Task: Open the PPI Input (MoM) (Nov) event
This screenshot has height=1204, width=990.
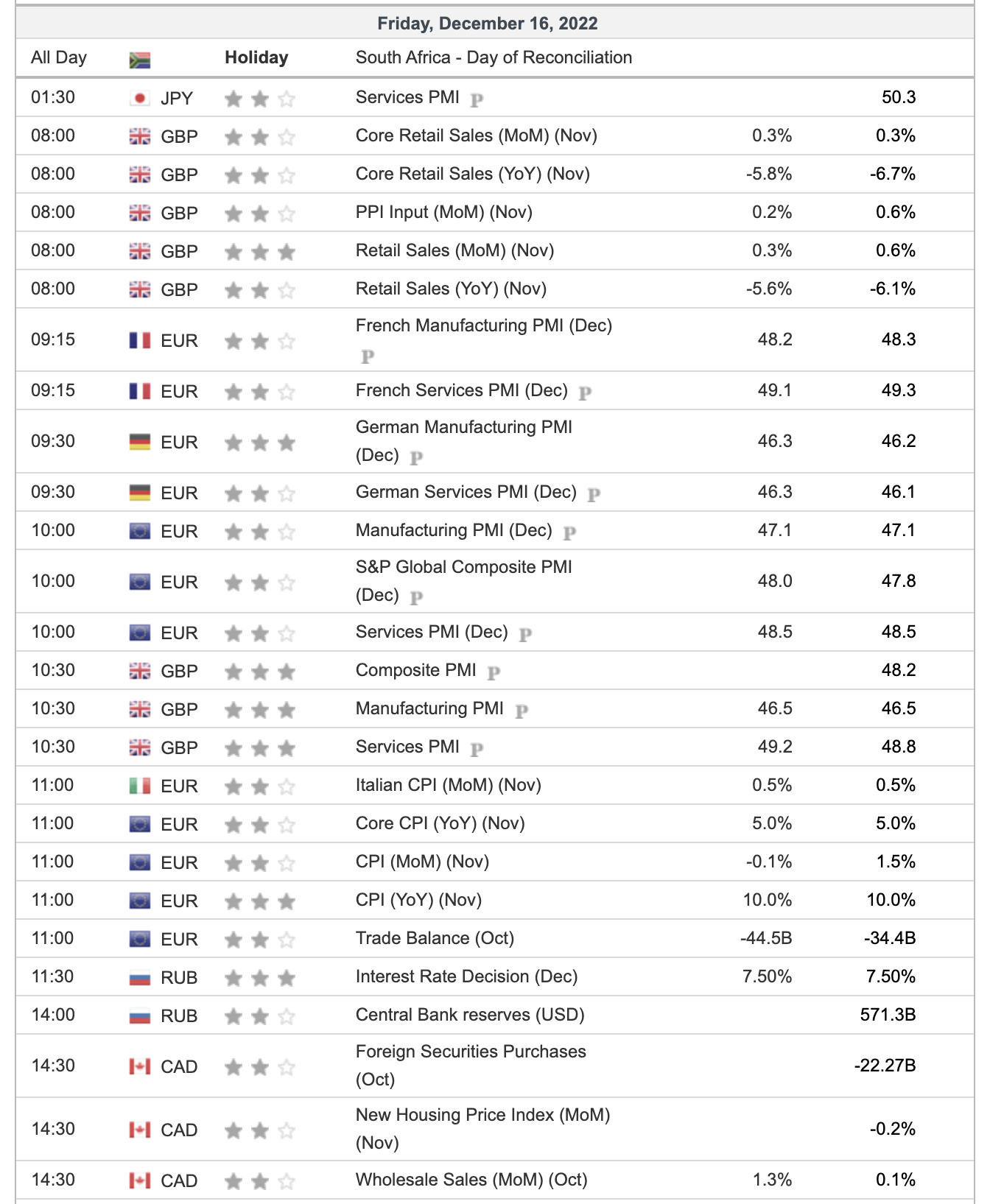Action: [x=443, y=212]
